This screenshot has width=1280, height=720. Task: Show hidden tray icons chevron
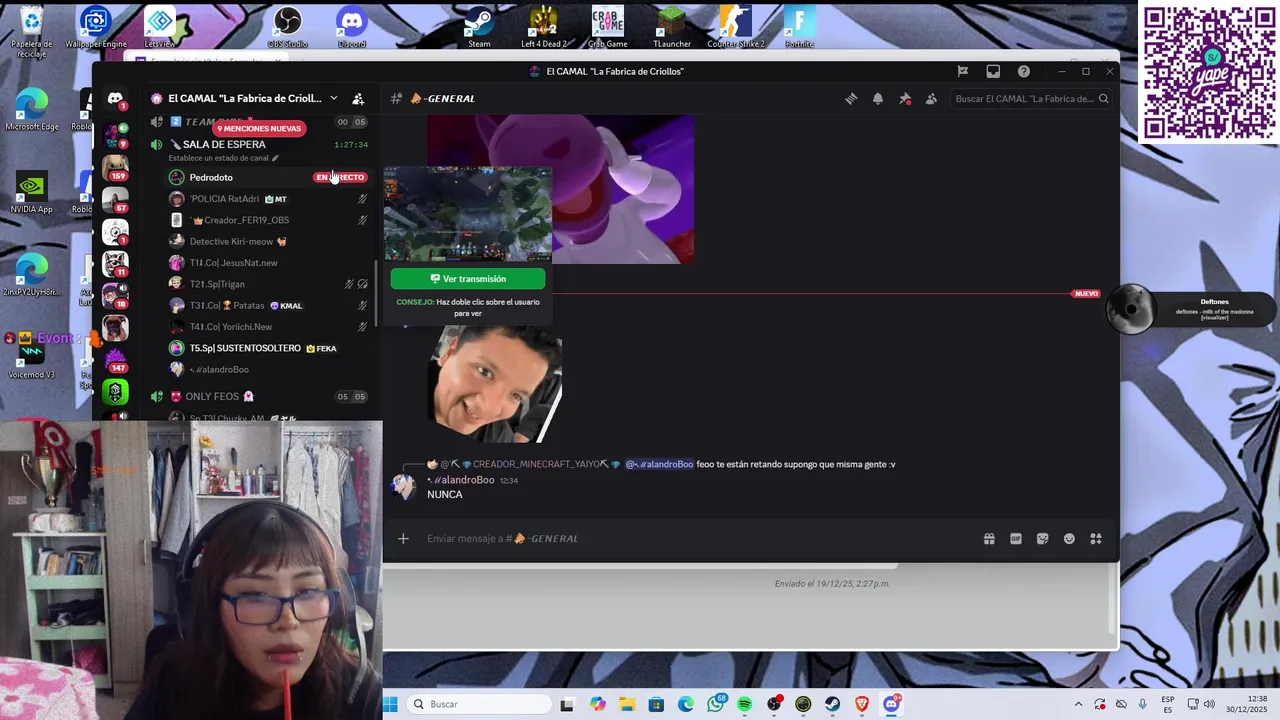1078,704
